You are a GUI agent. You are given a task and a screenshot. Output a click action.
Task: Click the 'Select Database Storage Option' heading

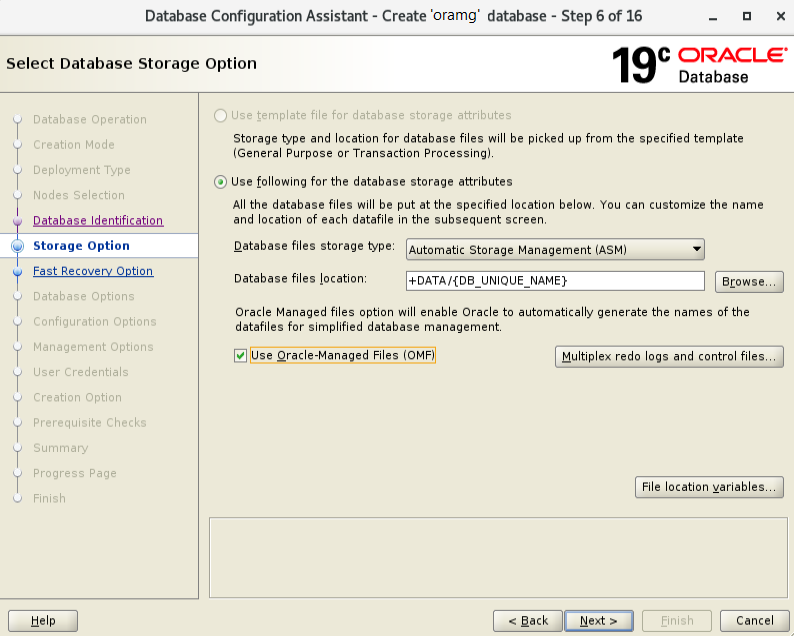(x=132, y=64)
